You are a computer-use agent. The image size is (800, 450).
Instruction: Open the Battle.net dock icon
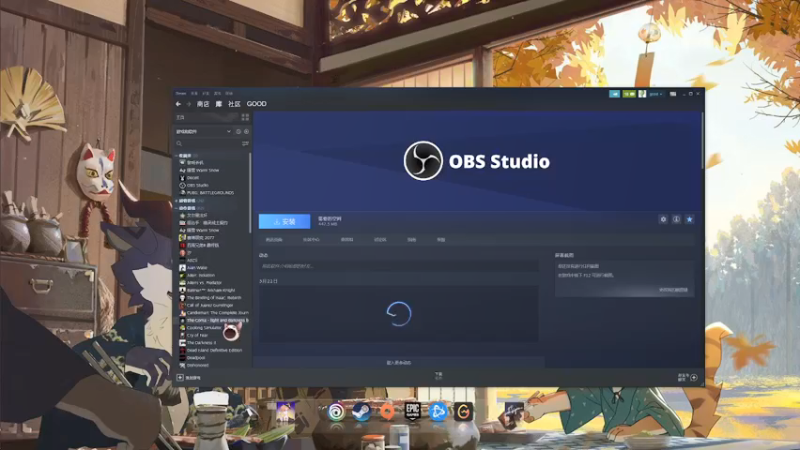[437, 412]
